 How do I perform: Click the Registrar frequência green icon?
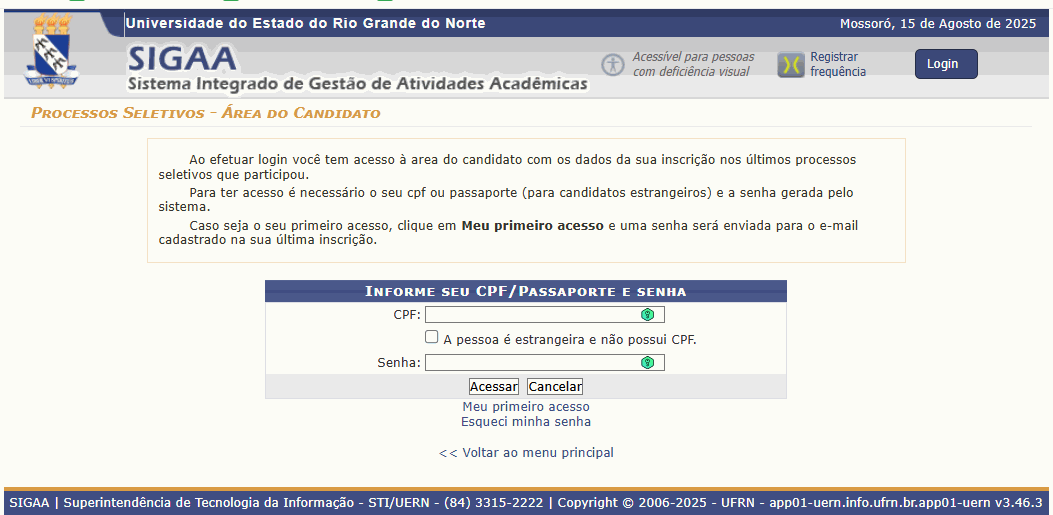click(791, 65)
